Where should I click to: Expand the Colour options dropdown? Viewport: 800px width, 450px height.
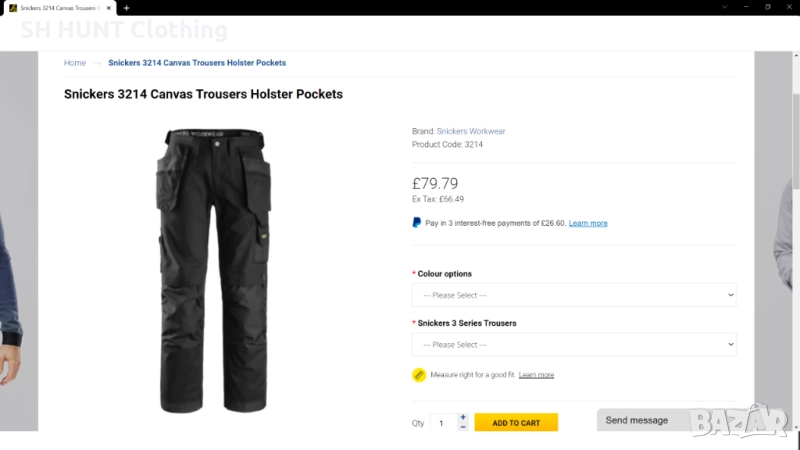click(x=574, y=295)
